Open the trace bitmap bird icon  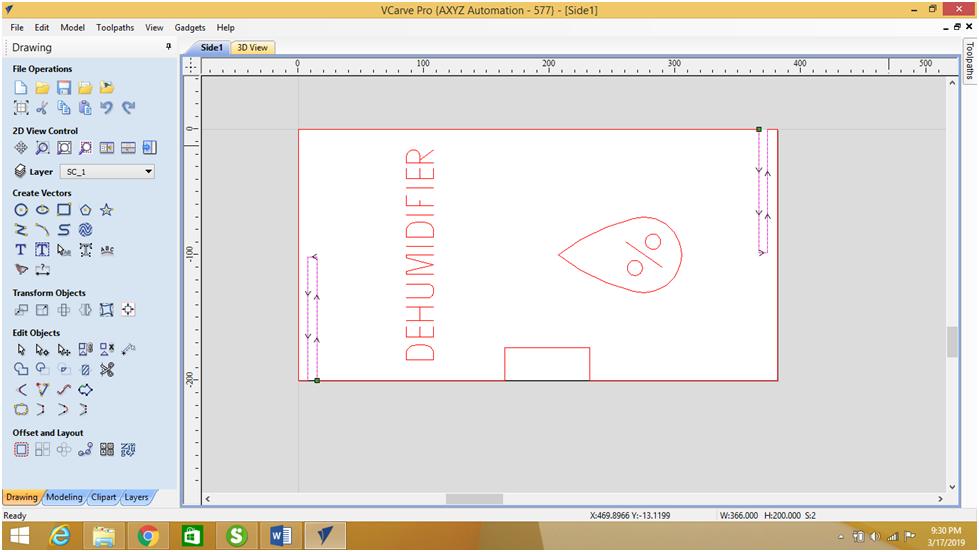(21, 270)
